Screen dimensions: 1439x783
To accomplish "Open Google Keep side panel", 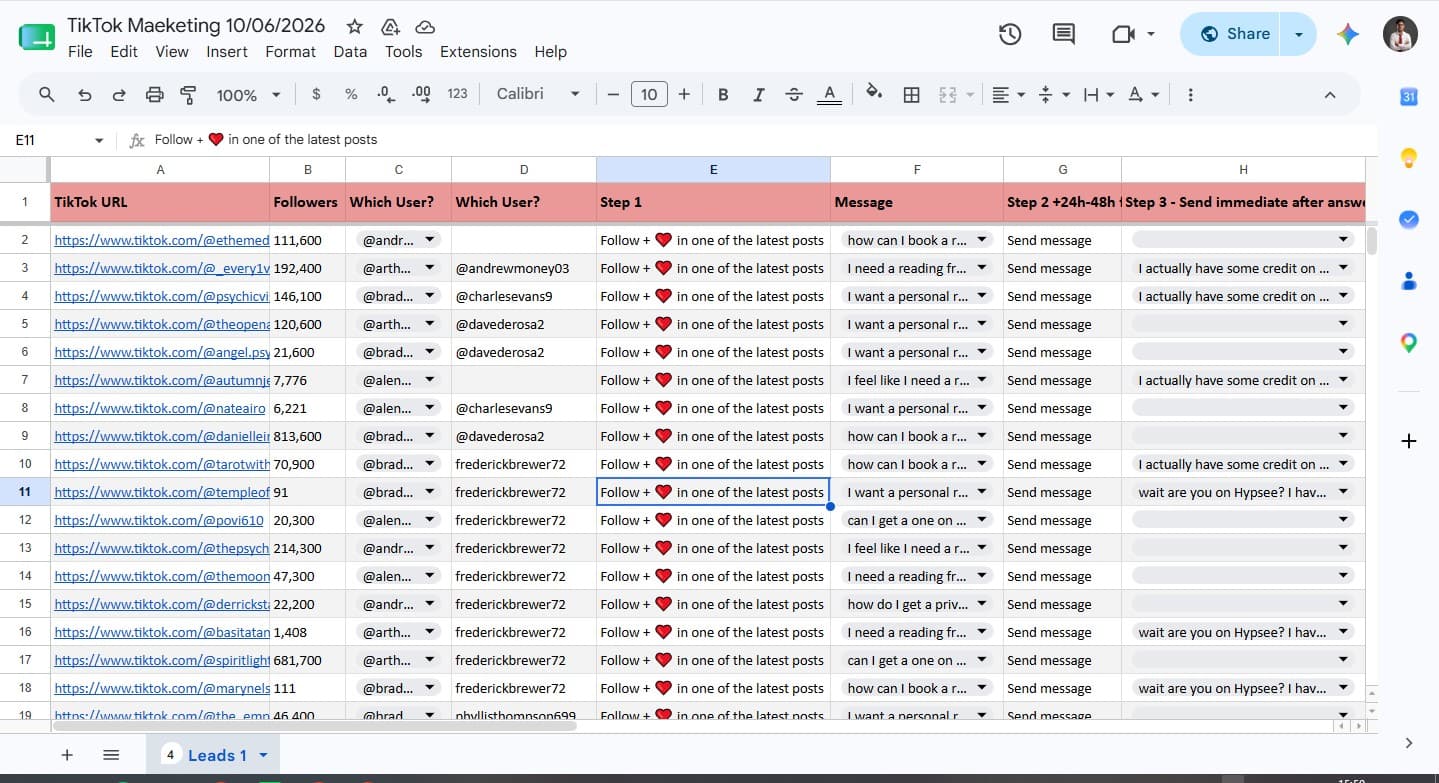I will point(1409,158).
